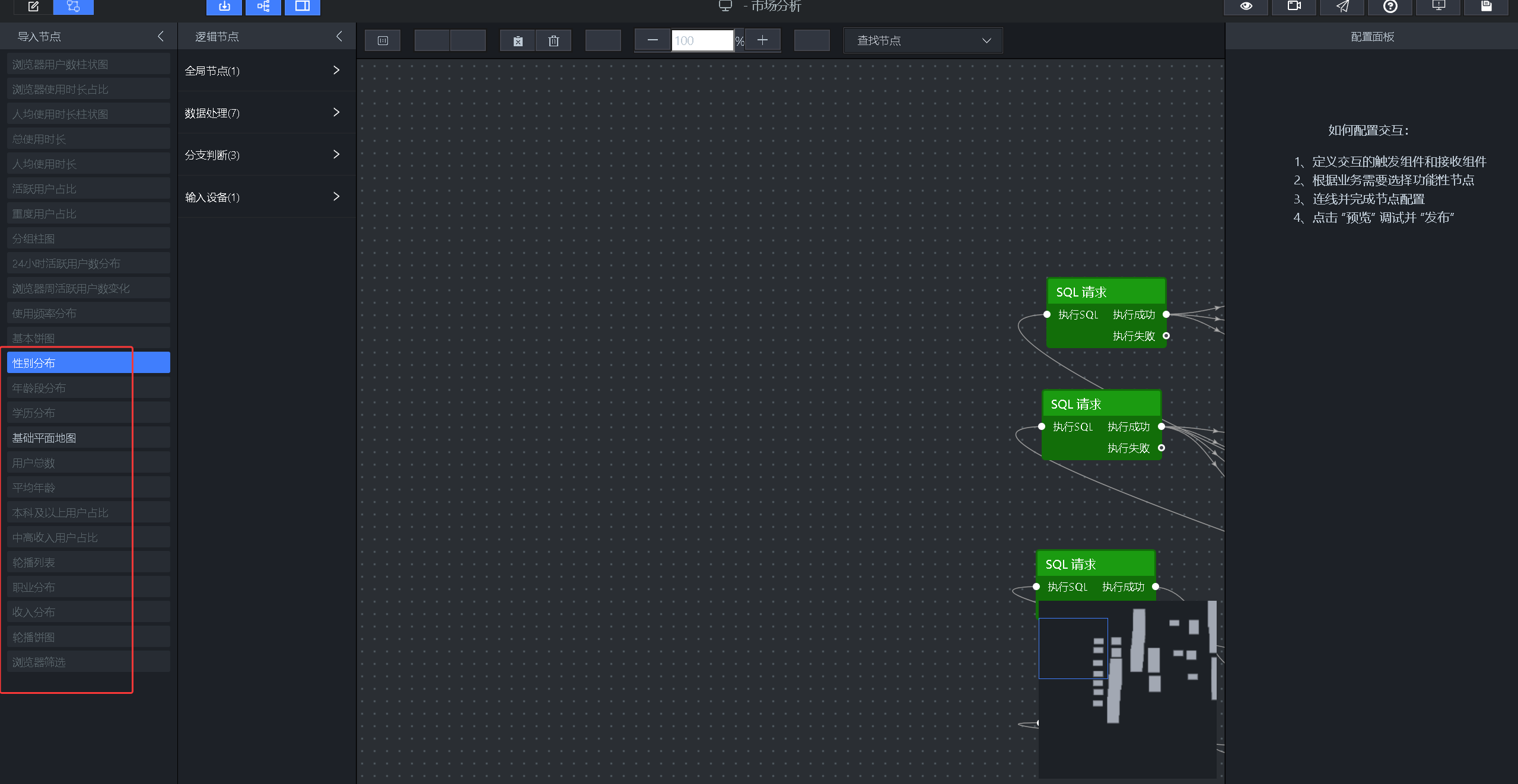Select 本科及以上用户占比 list item
The height and width of the screenshot is (784, 1518).
click(88, 512)
